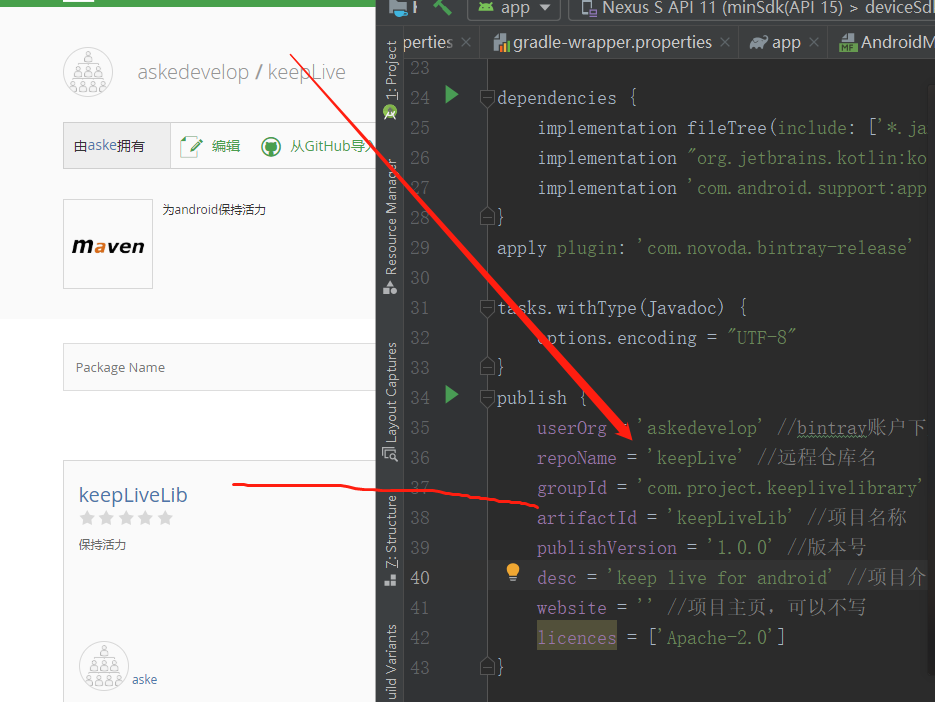Open the app run configuration dropdown
Viewport: 935px width, 702px height.
tap(513, 8)
